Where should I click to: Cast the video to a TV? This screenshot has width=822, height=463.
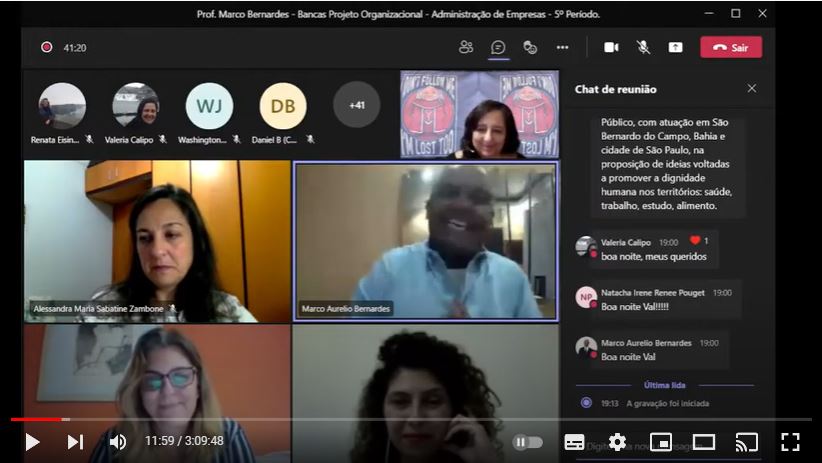point(747,442)
